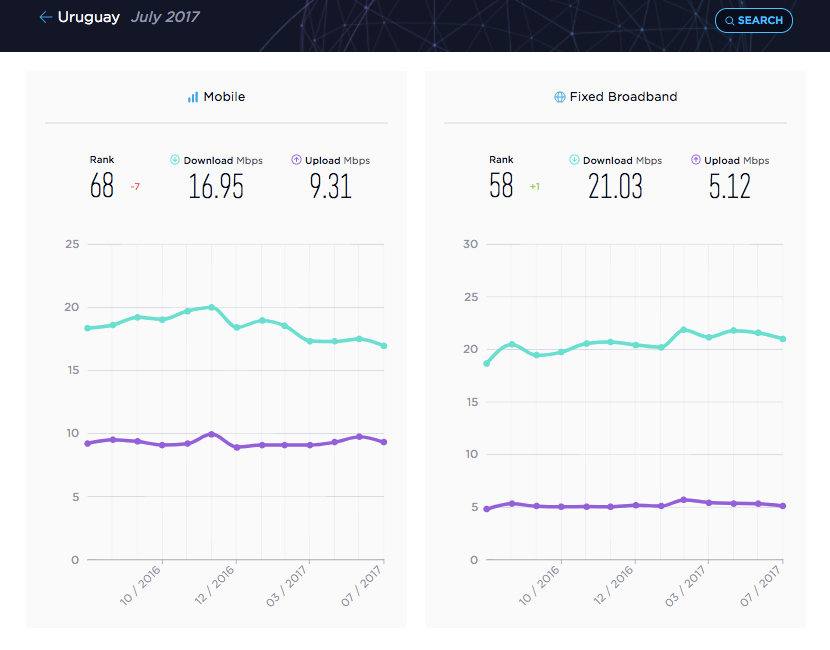Click the Mobile upload value 9.31
The image size is (830, 650).
(330, 186)
